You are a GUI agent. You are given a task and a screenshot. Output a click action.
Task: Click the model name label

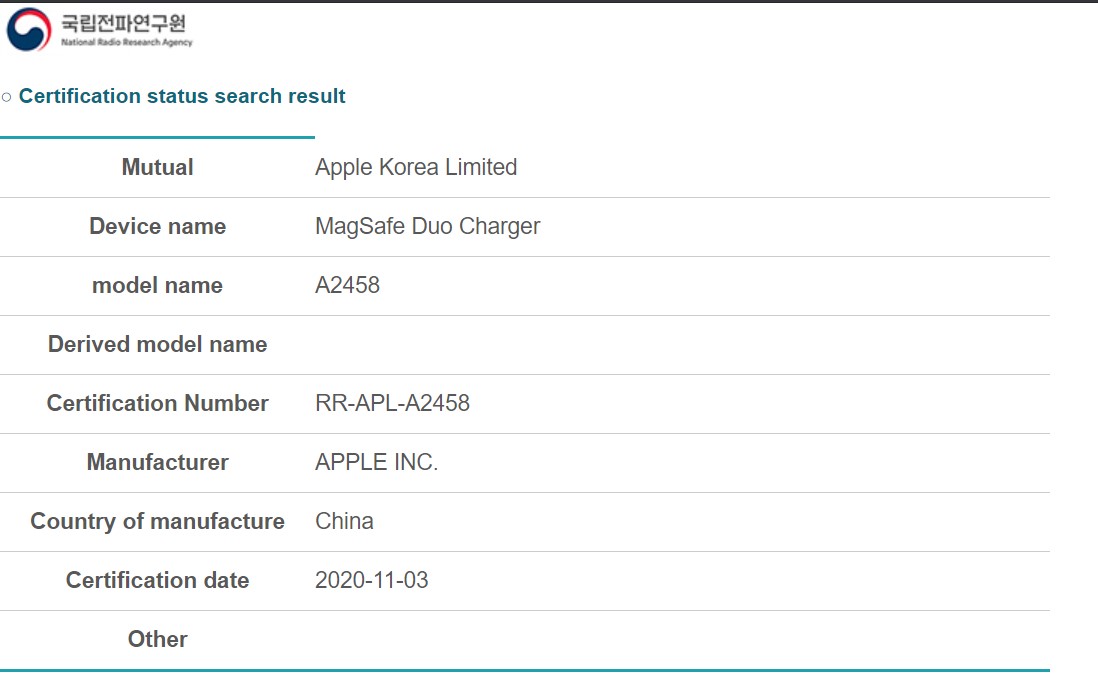pos(157,286)
